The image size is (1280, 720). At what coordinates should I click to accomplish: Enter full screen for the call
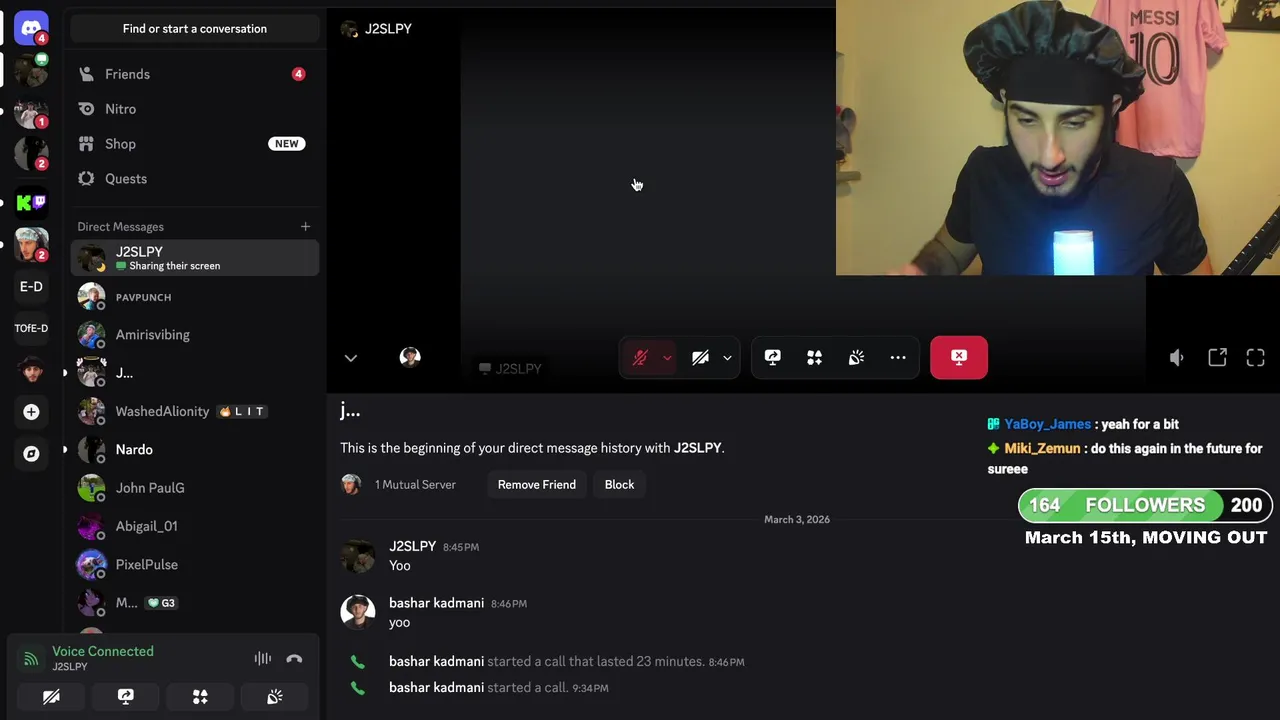point(1256,358)
